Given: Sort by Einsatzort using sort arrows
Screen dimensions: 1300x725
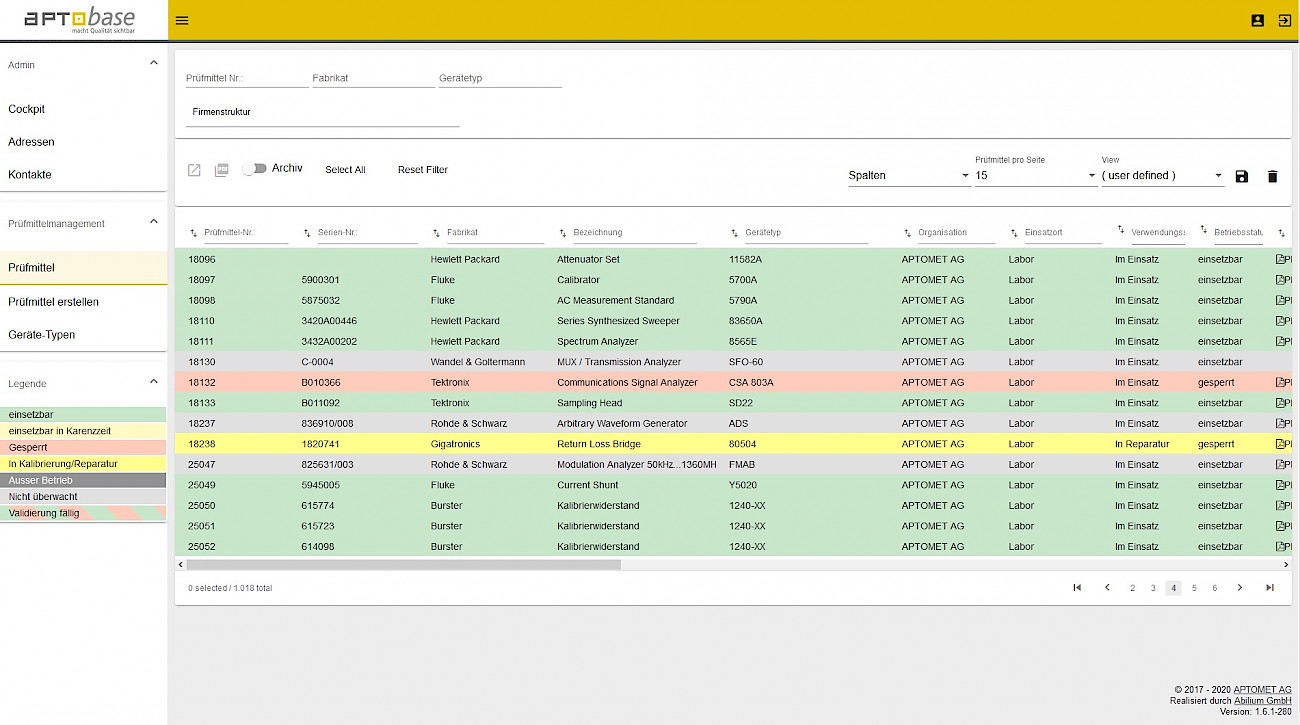Looking at the screenshot, I should 1013,233.
